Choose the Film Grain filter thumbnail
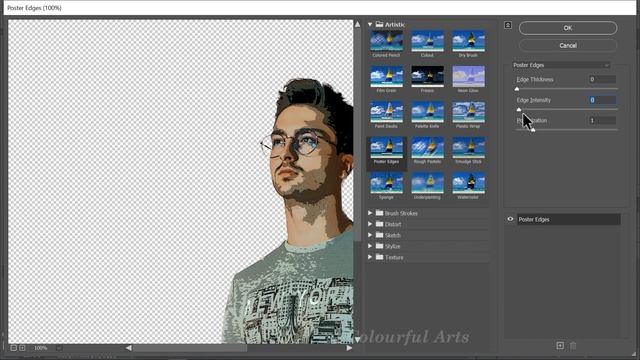 [386, 76]
